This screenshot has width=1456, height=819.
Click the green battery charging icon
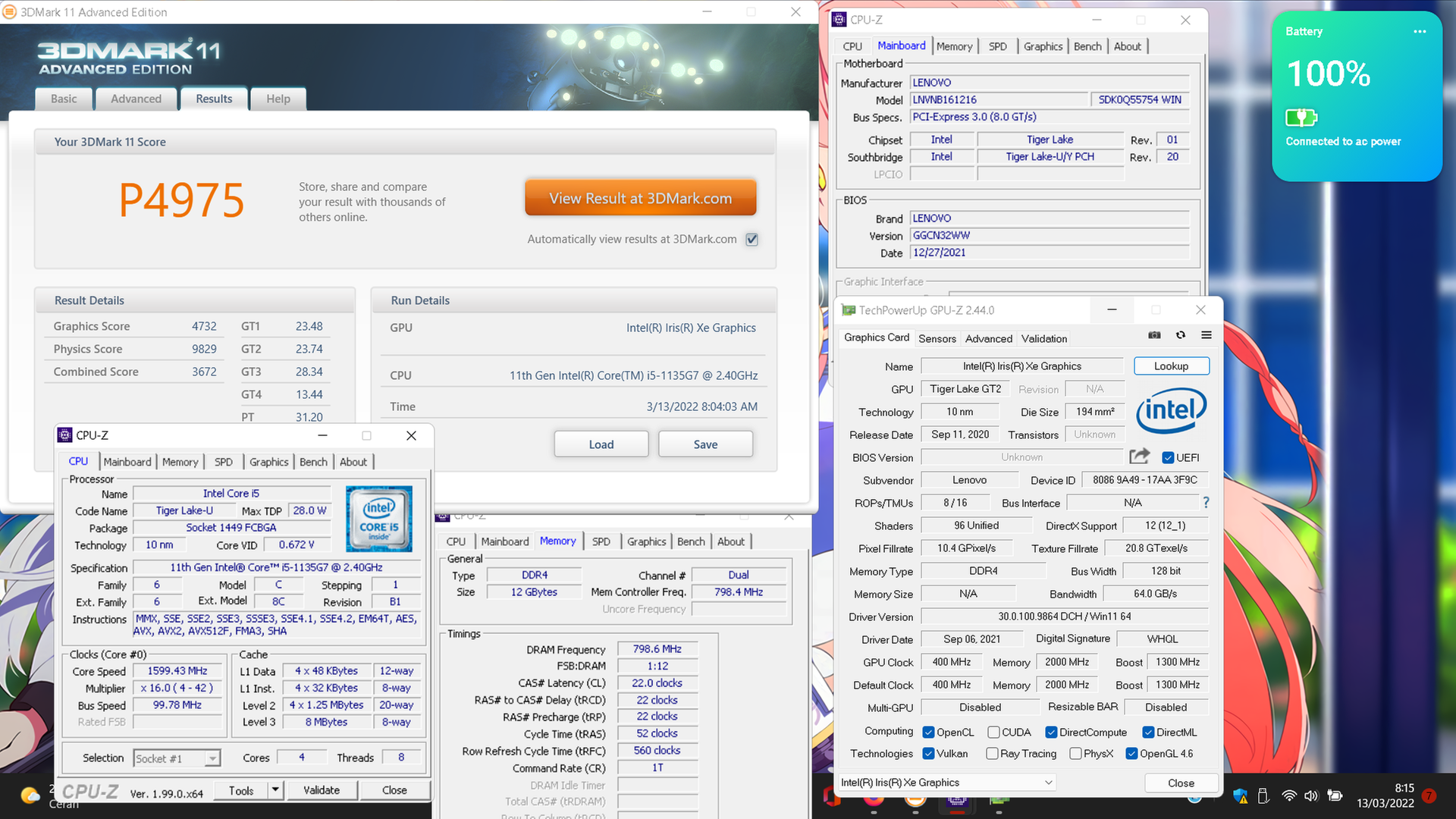[1301, 118]
